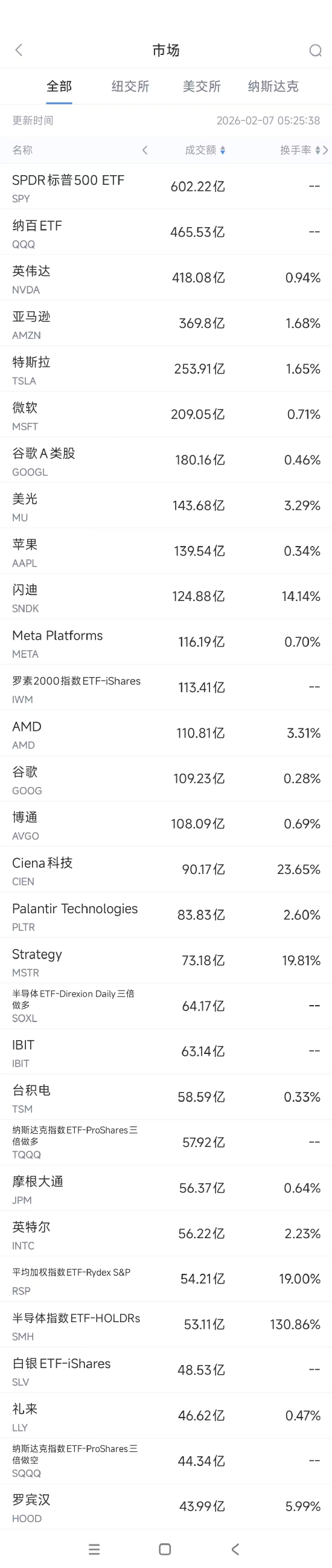Screen dimensions: 332x1568
Task: Open Palantir Technologies PLTR row
Action: [x=166, y=915]
